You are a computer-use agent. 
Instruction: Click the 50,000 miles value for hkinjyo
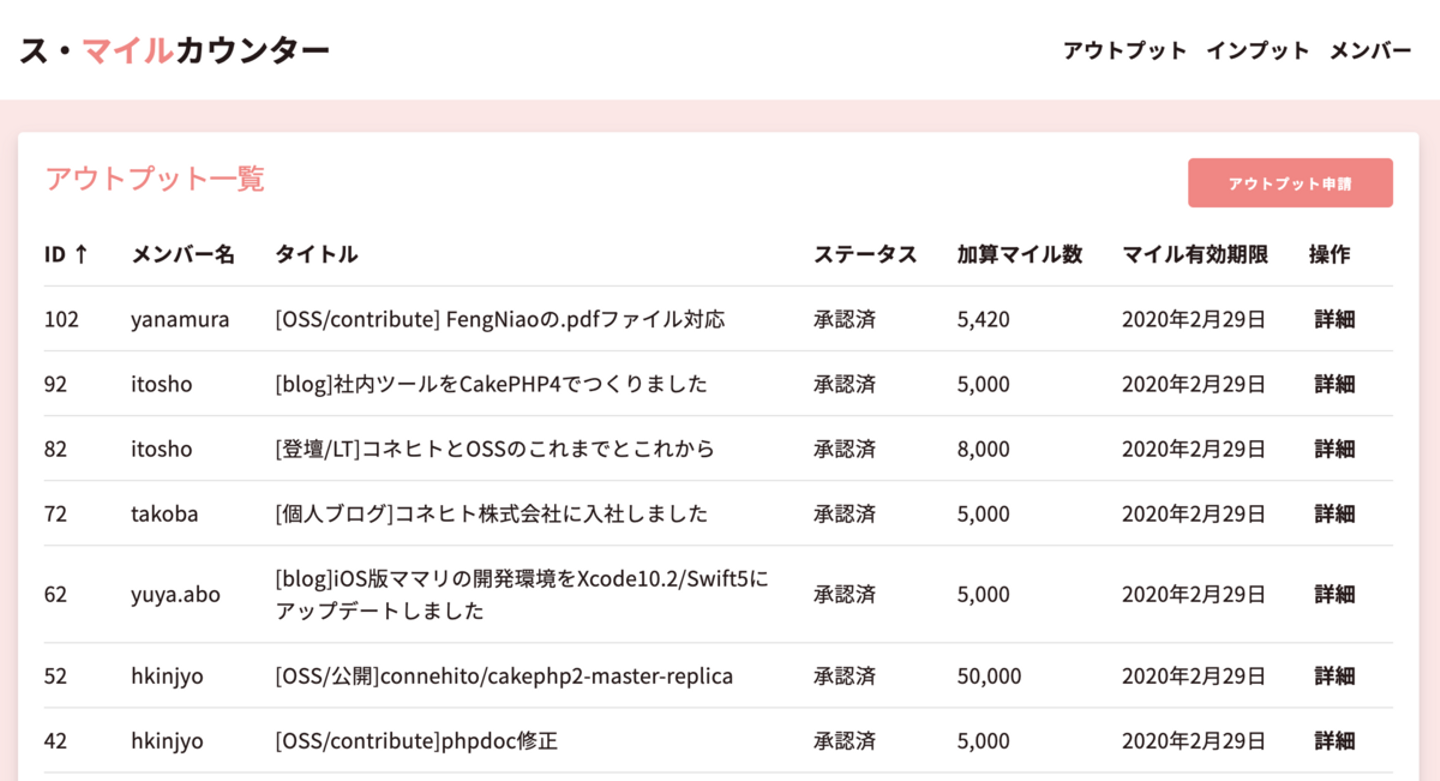989,676
